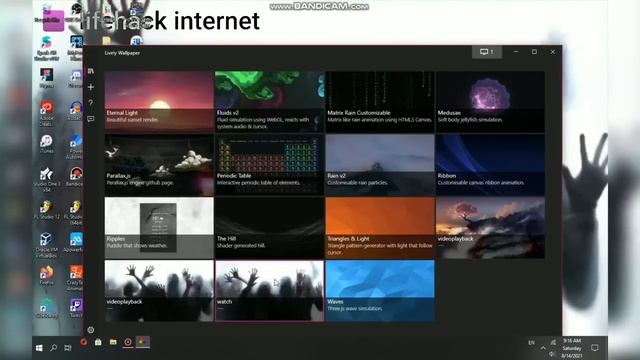Click the FL Studio 12 desktop shortcut
Viewport: 640px width, 360px height.
pyautogui.click(x=47, y=210)
